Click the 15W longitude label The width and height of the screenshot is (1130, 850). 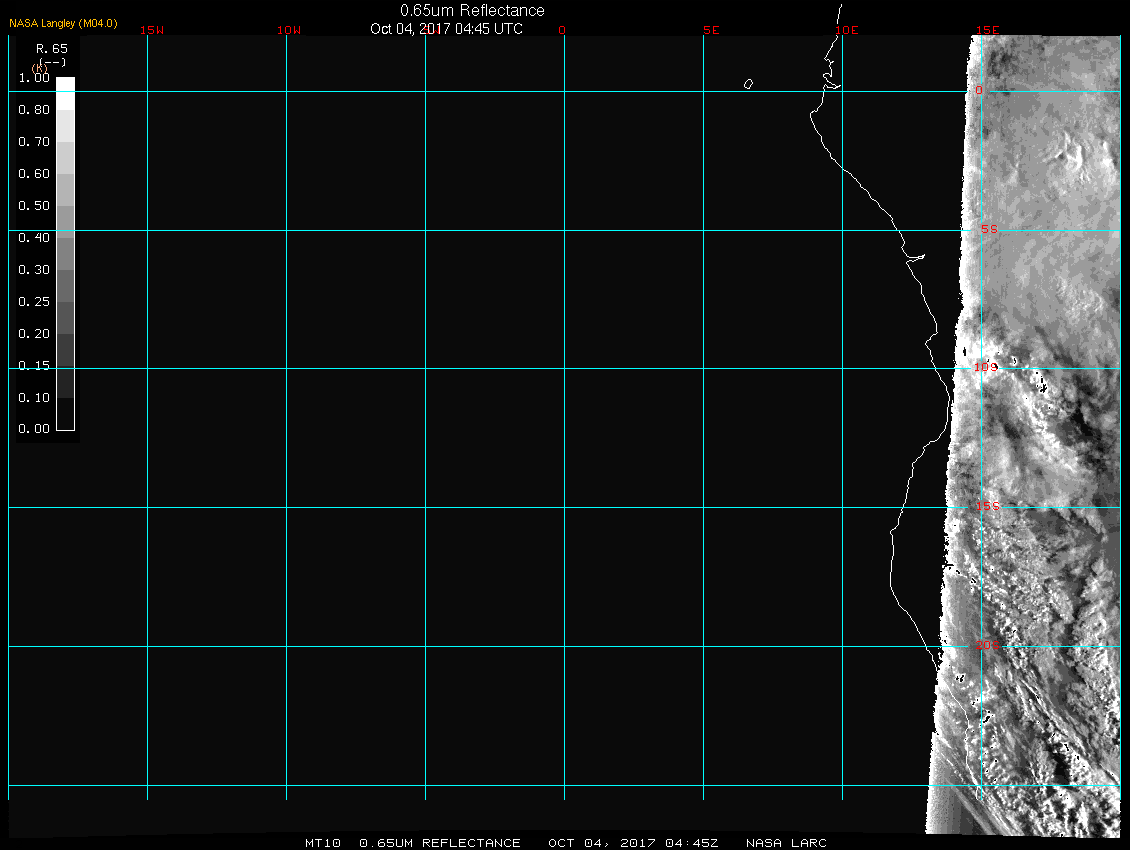click(152, 30)
